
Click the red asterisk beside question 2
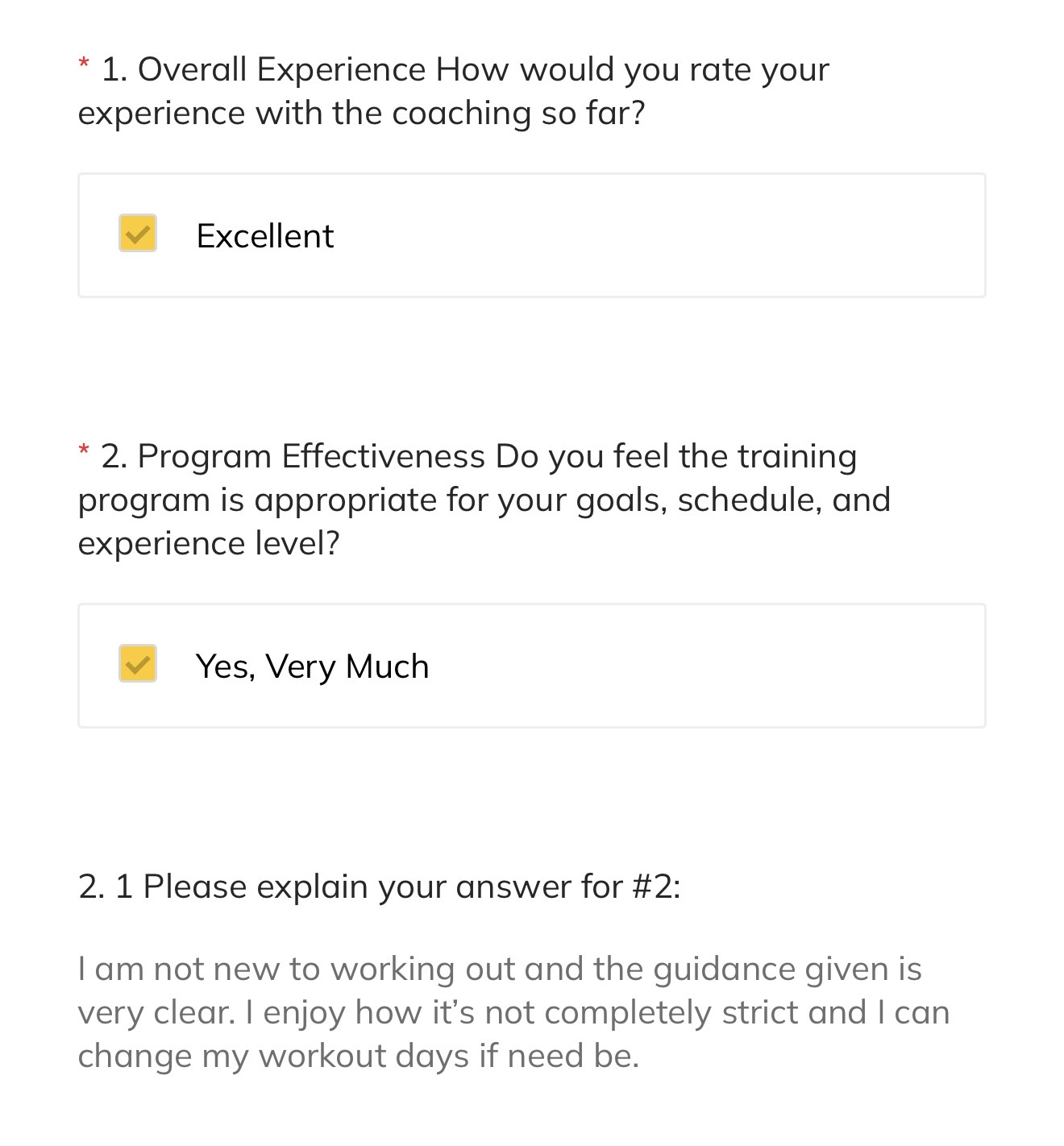[x=84, y=451]
